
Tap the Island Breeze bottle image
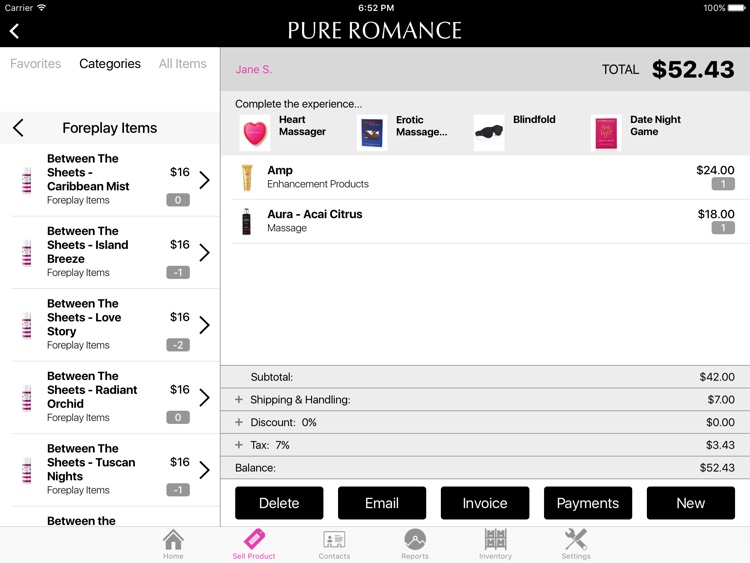tap(27, 253)
